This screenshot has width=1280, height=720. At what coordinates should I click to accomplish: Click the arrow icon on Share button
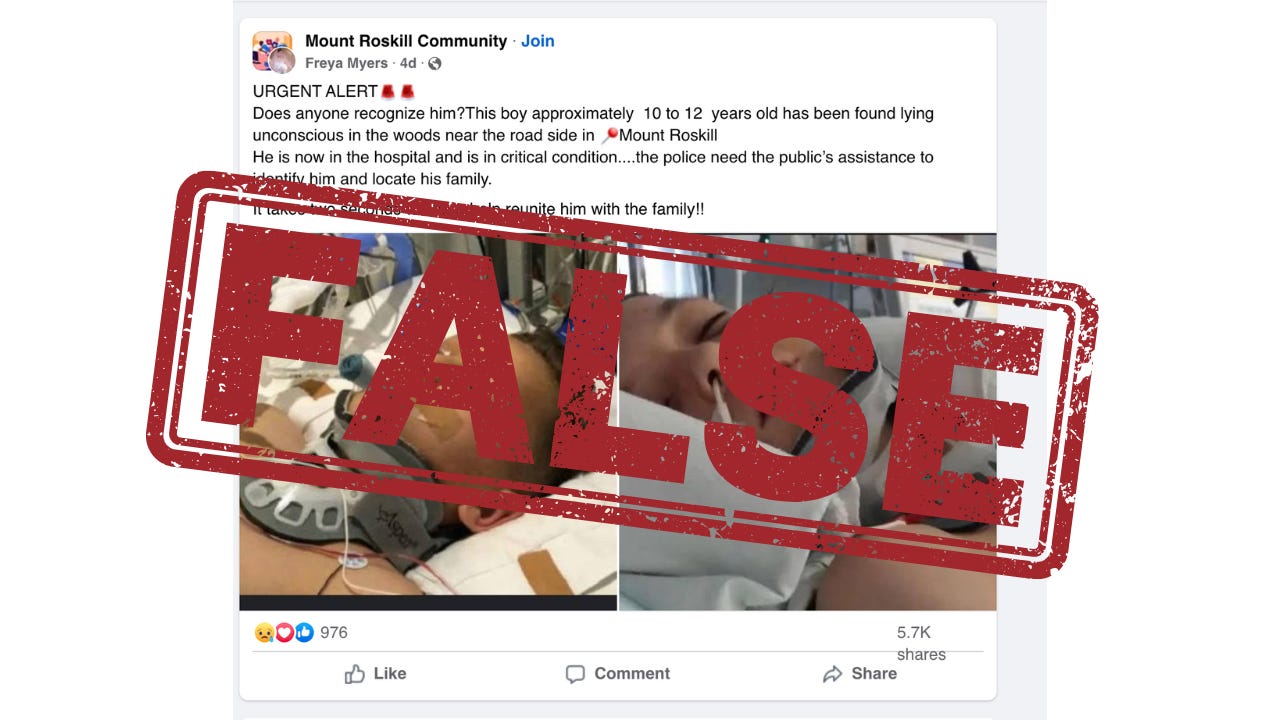point(832,674)
